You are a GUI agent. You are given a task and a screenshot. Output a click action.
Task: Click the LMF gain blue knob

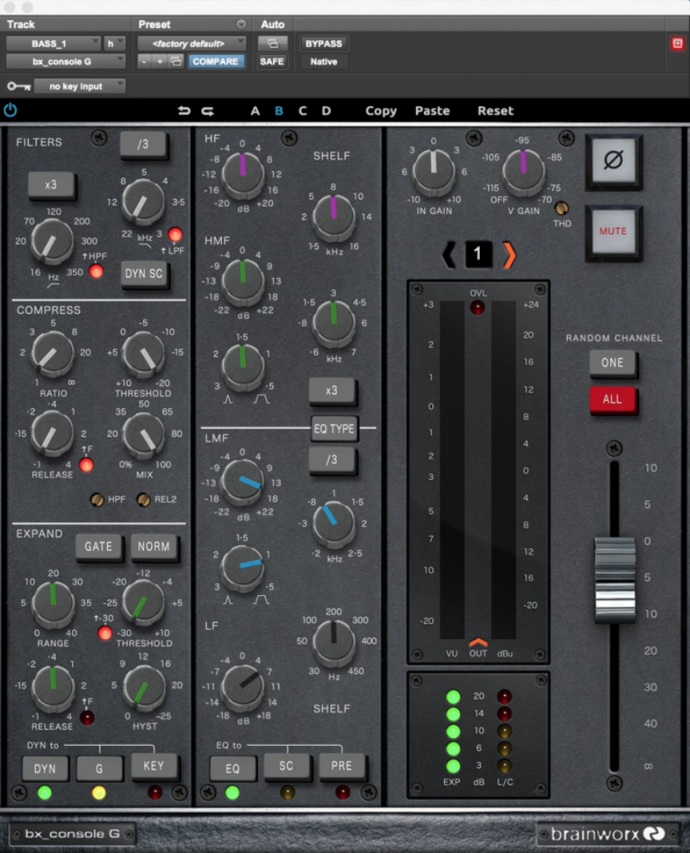(243, 482)
